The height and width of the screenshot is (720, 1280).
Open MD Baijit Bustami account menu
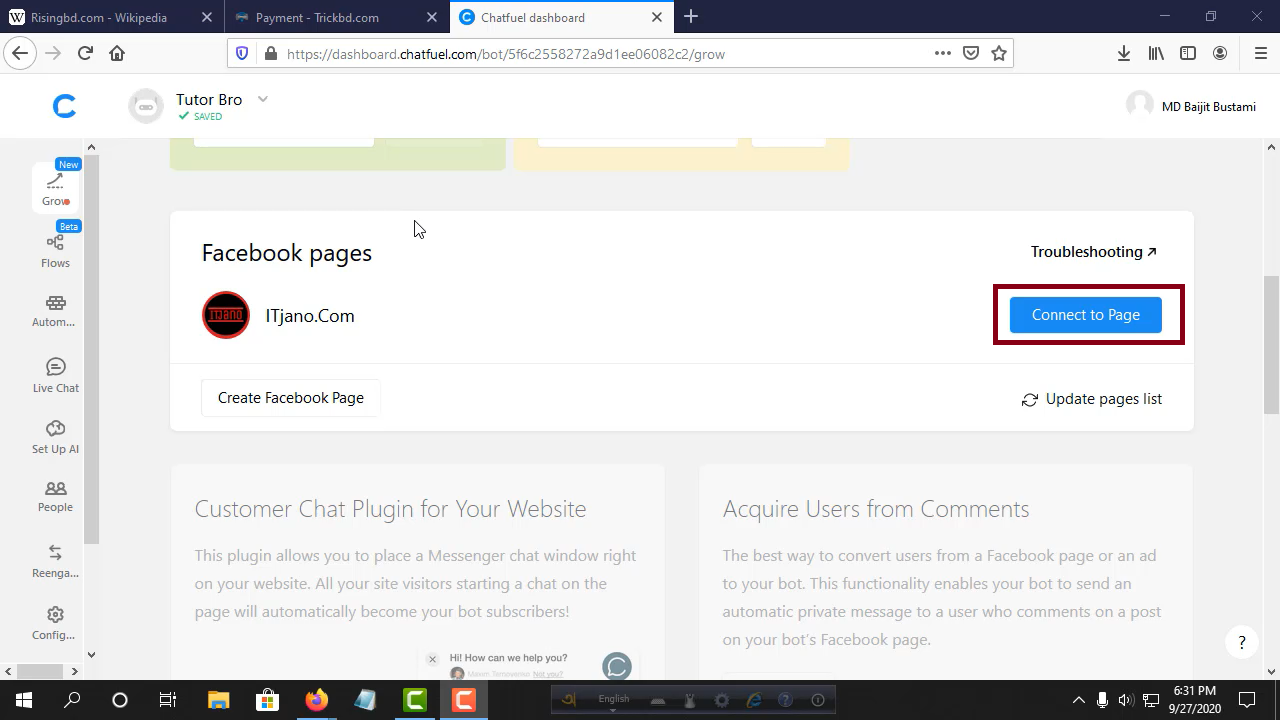1191,106
